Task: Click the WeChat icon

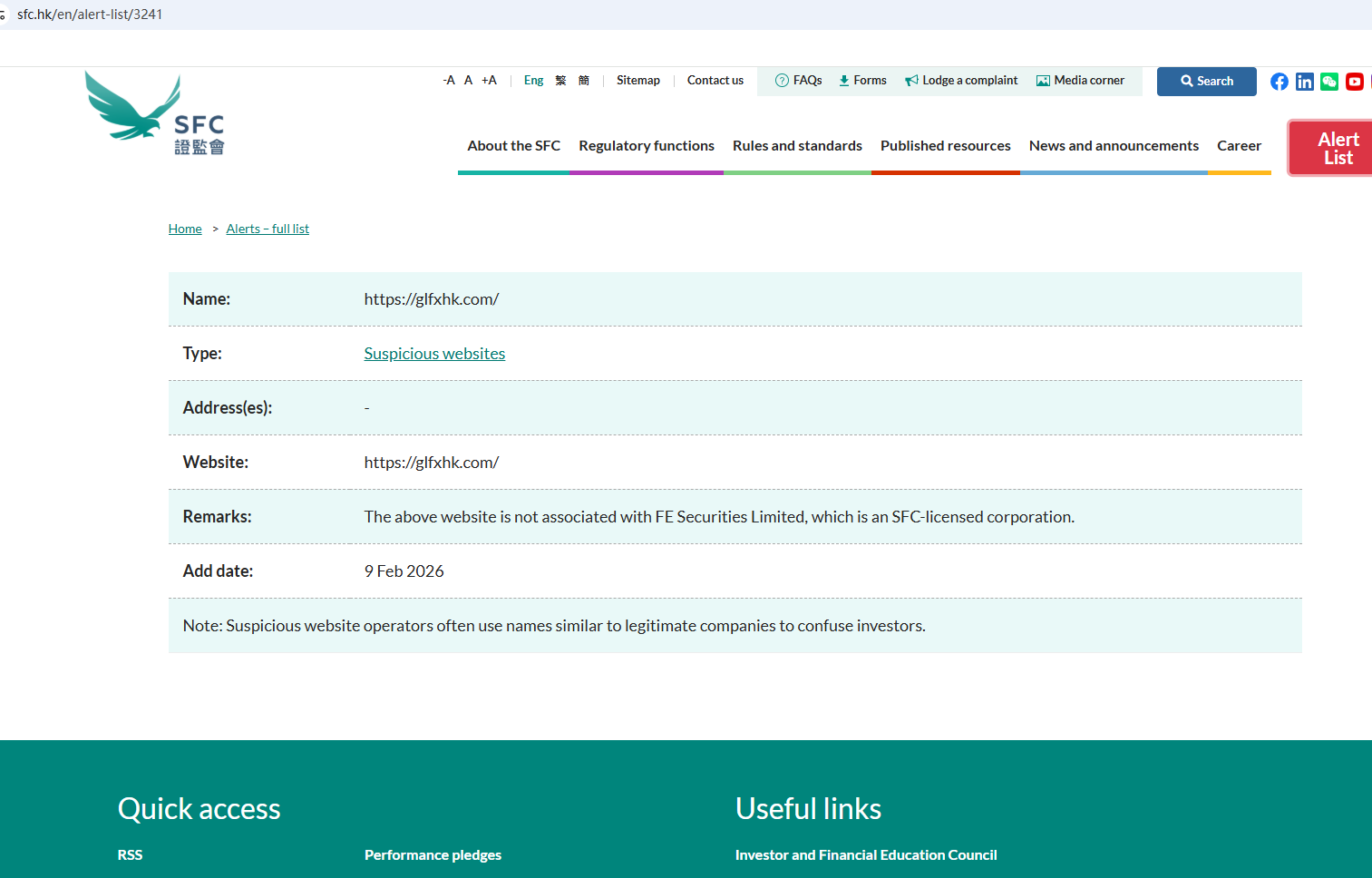Action: [x=1329, y=82]
